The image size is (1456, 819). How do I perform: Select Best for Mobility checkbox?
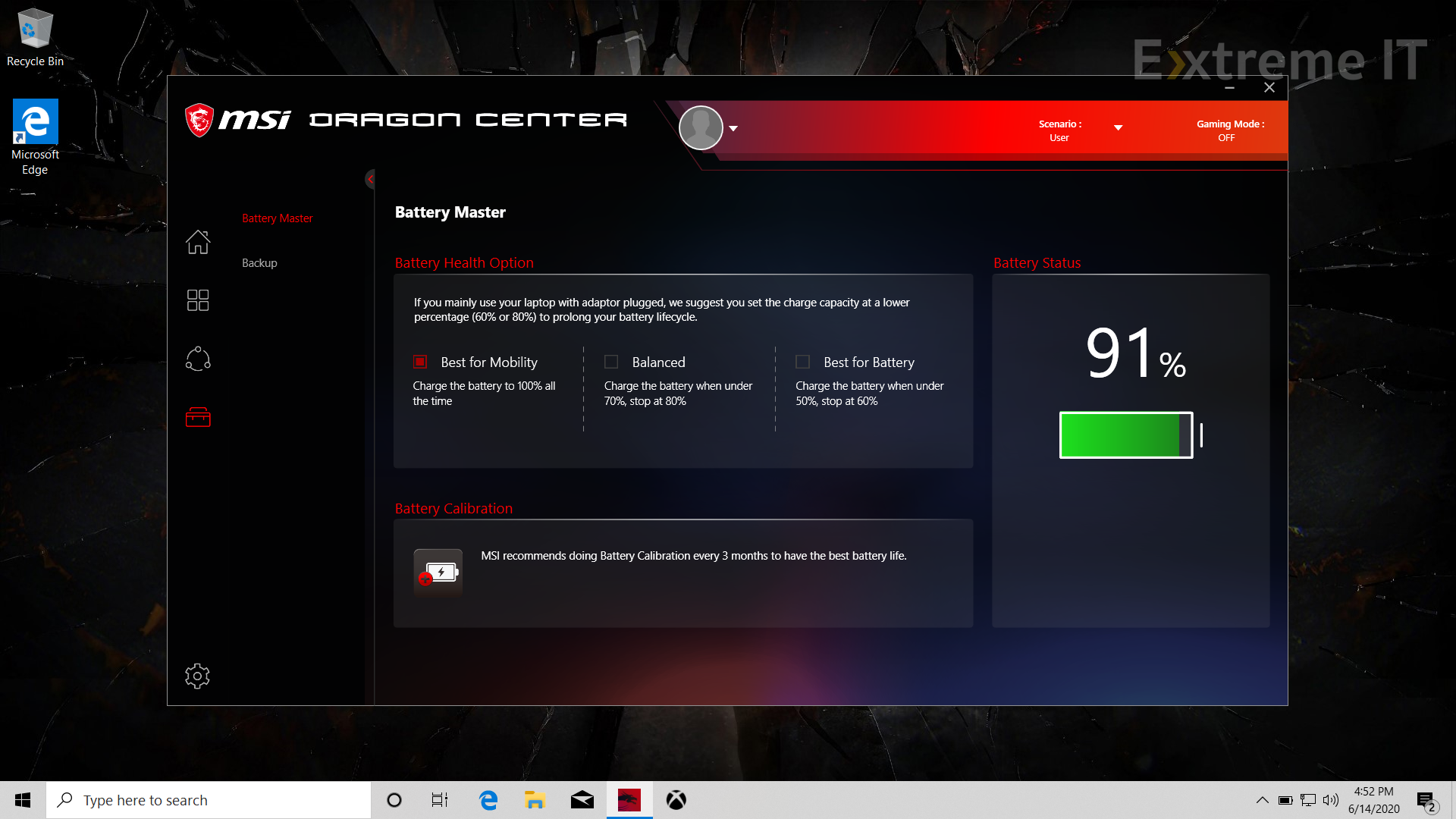420,362
